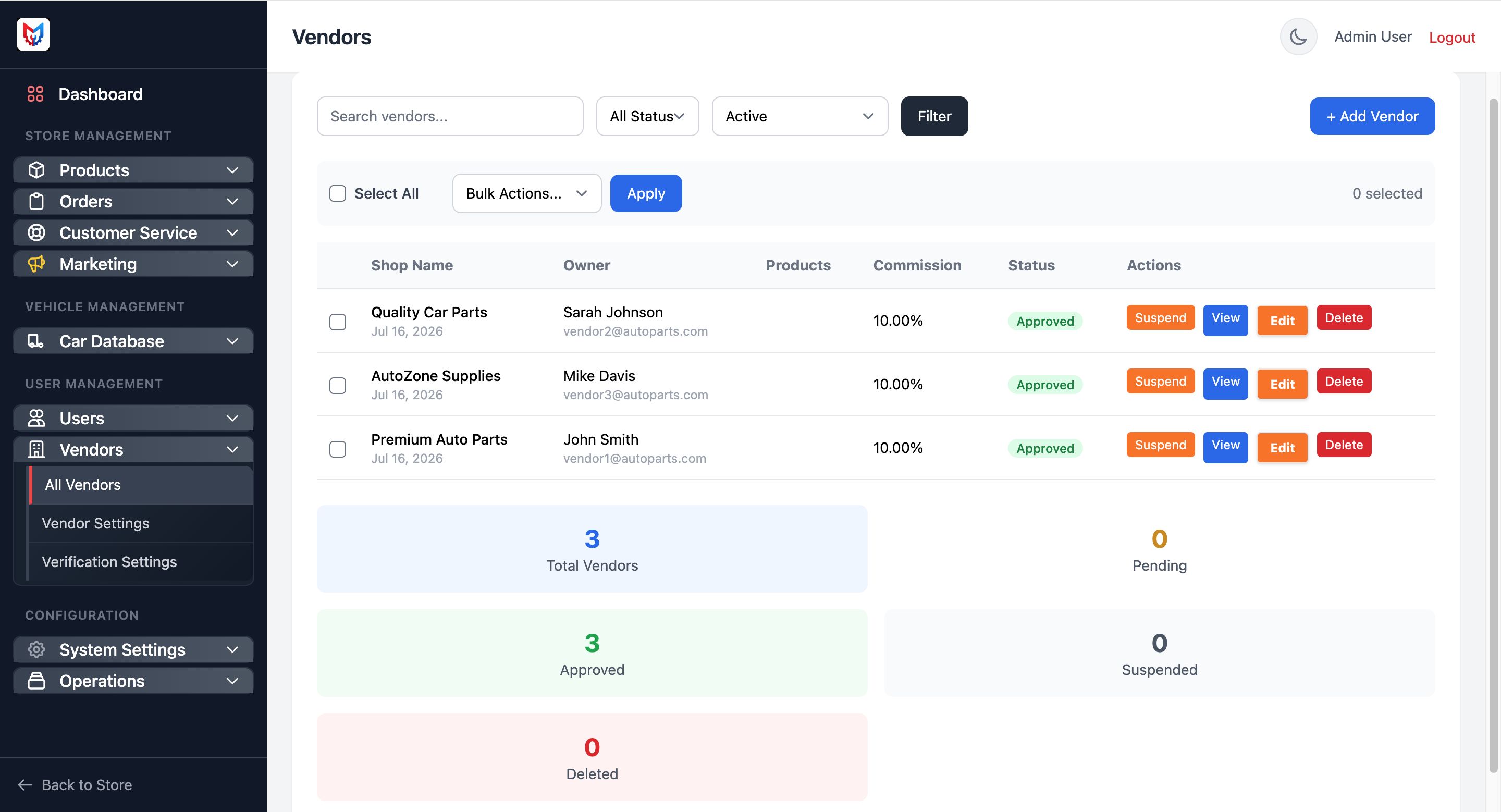Click the Orders clipboard icon
Viewport: 1501px width, 812px height.
click(x=36, y=202)
